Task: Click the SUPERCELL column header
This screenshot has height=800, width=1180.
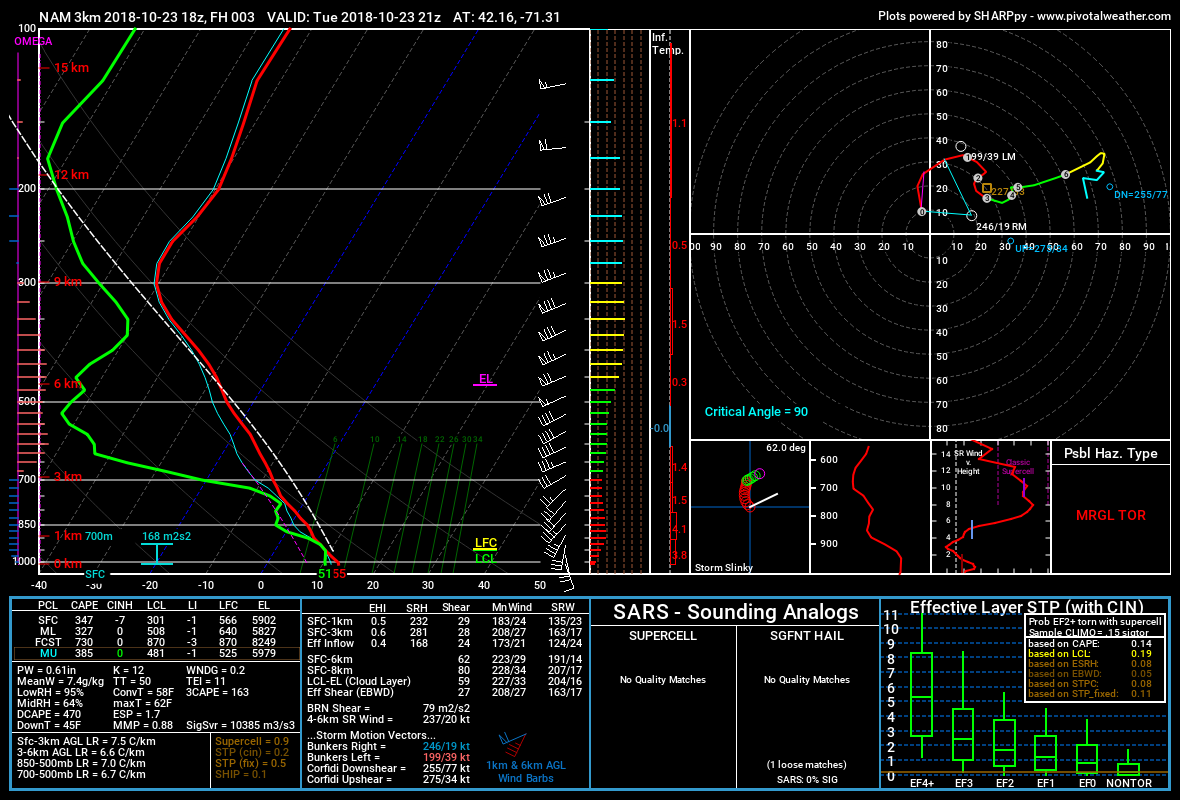Action: [662, 636]
